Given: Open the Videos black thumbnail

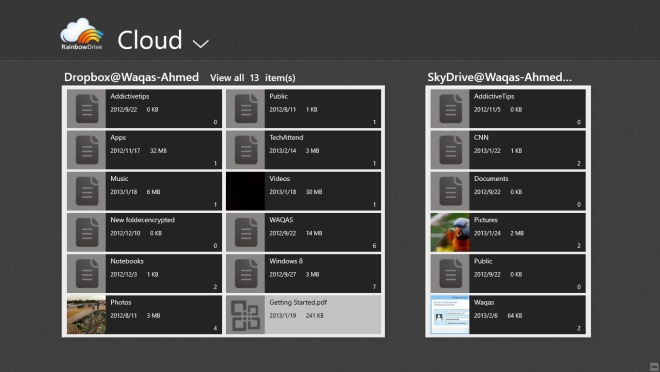Looking at the screenshot, I should [x=246, y=191].
